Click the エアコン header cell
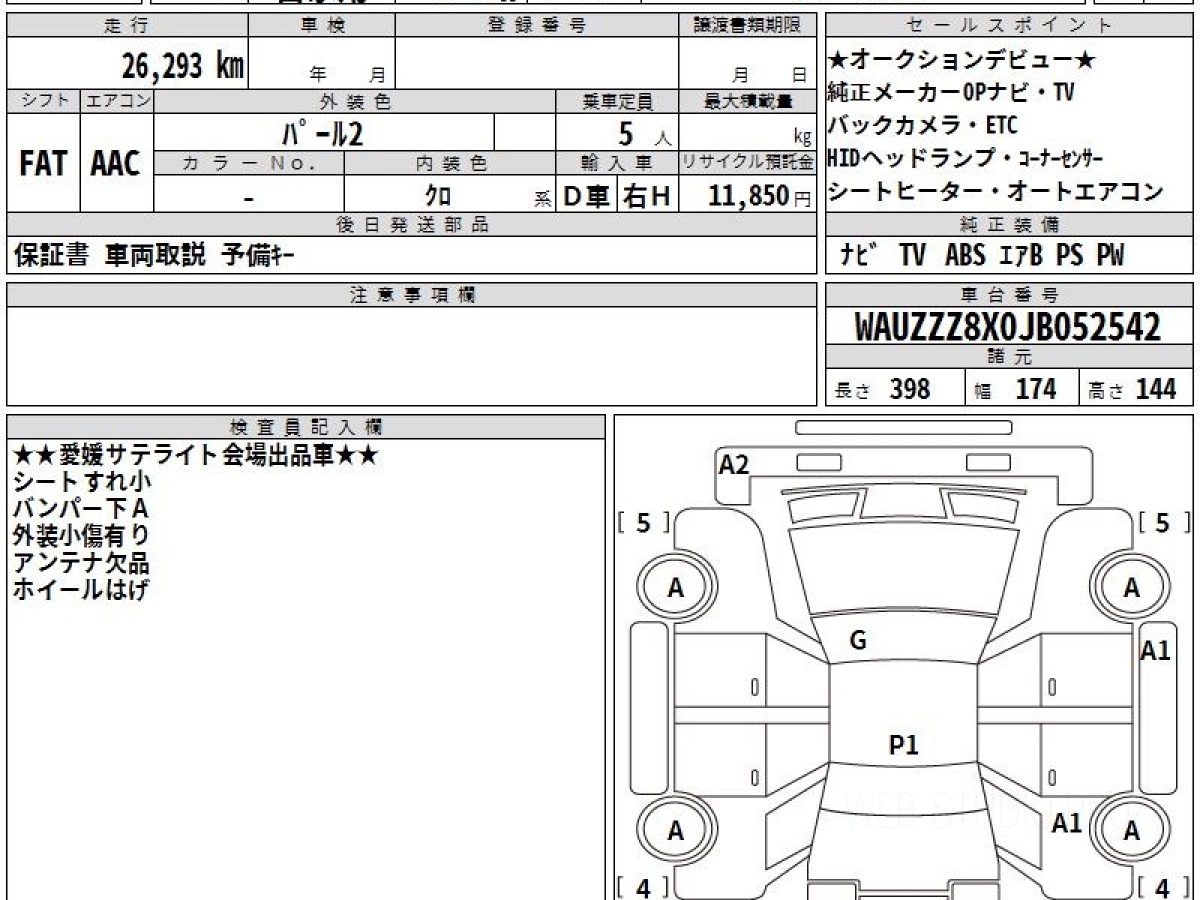 tap(117, 101)
